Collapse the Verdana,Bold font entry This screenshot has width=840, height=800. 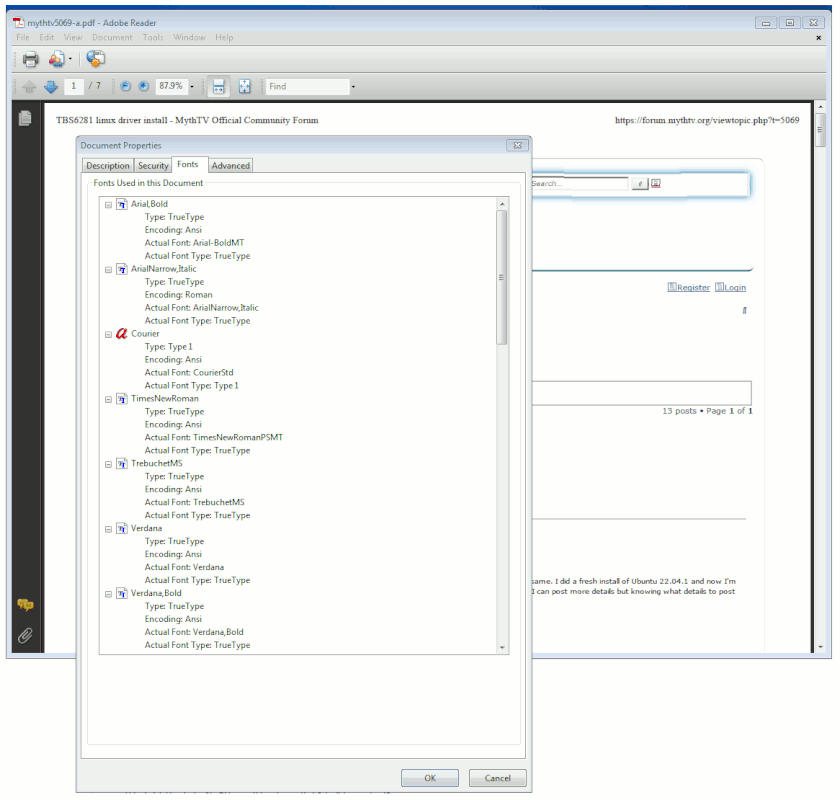coord(108,594)
